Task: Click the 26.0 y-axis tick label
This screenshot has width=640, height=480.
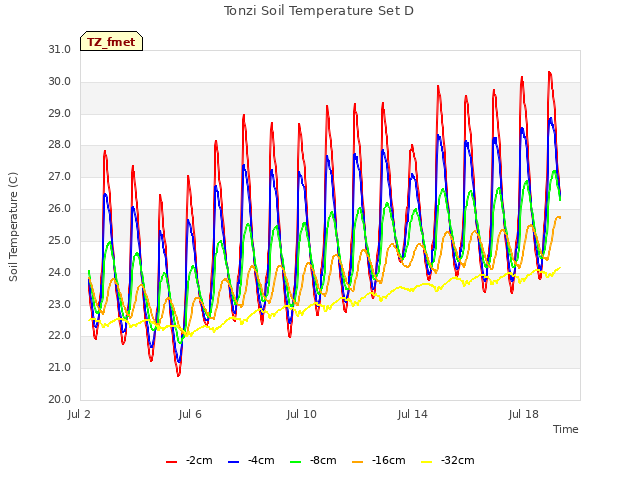Action: coord(60,209)
